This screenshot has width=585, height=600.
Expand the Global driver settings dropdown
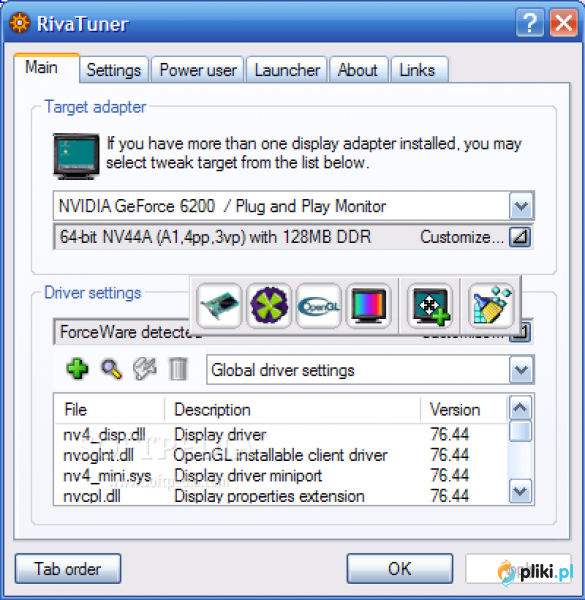[521, 370]
